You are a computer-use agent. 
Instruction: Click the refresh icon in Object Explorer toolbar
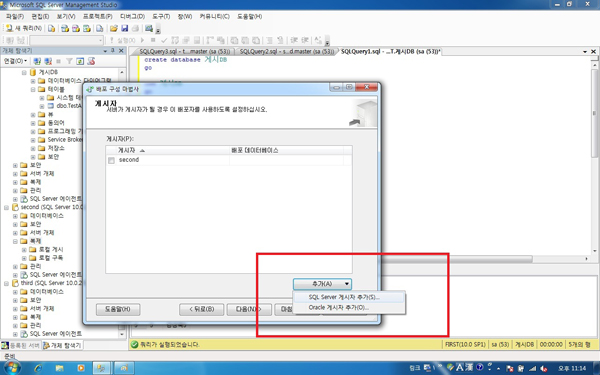pos(80,61)
